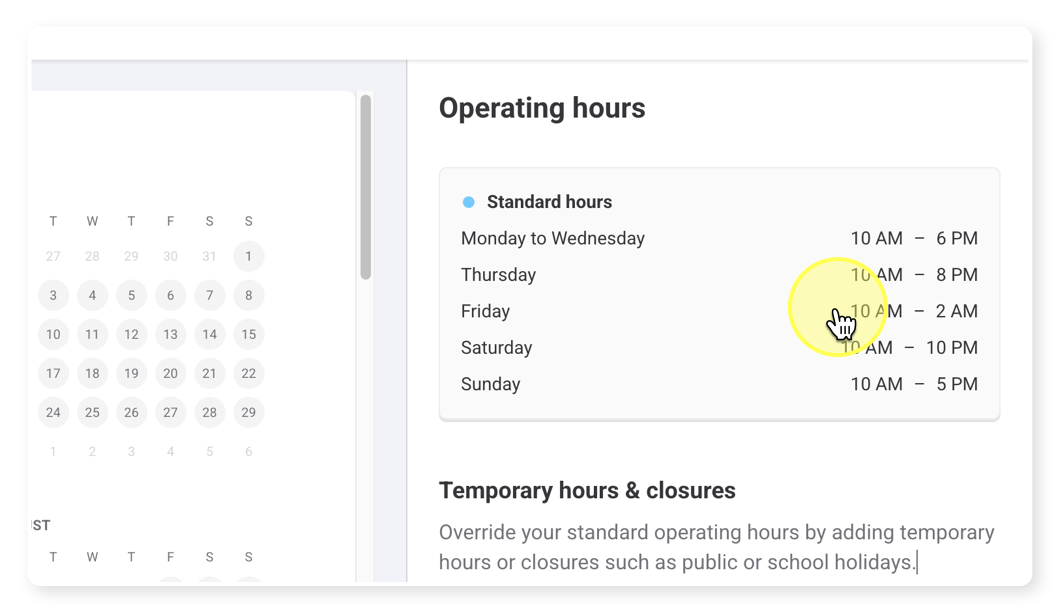Screen dimensions: 1060x612
Task: Select calendar date 8
Action: tap(249, 296)
